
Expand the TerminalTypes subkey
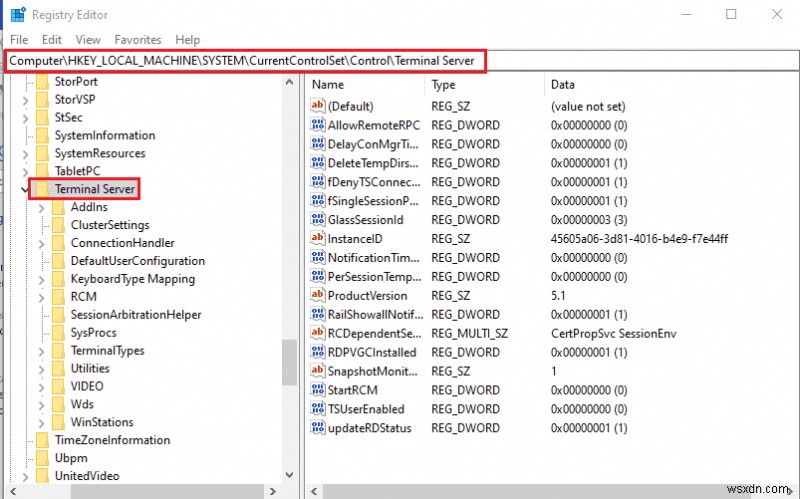pyautogui.click(x=41, y=352)
